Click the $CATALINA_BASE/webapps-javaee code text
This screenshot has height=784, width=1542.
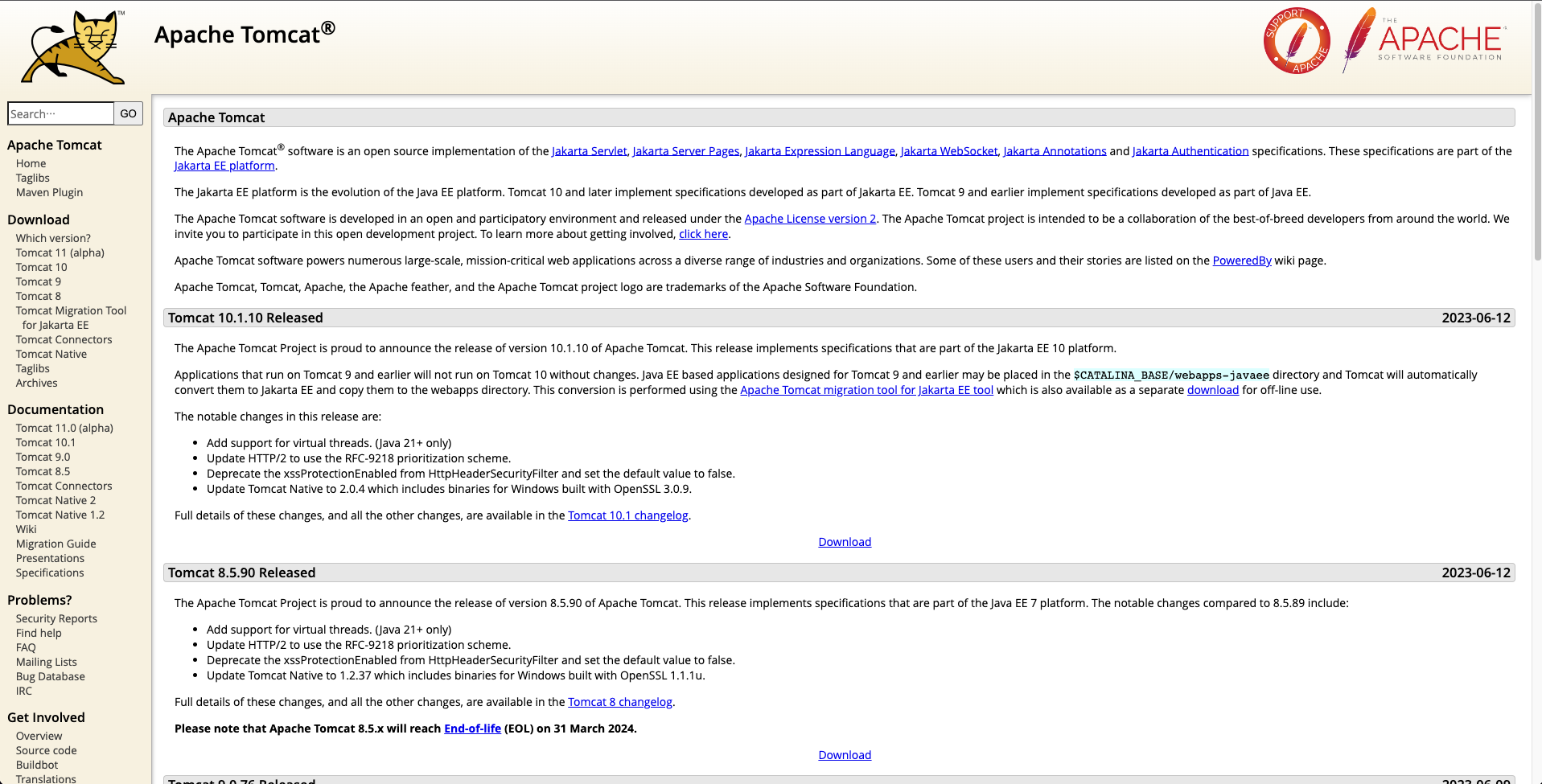[x=1171, y=376]
